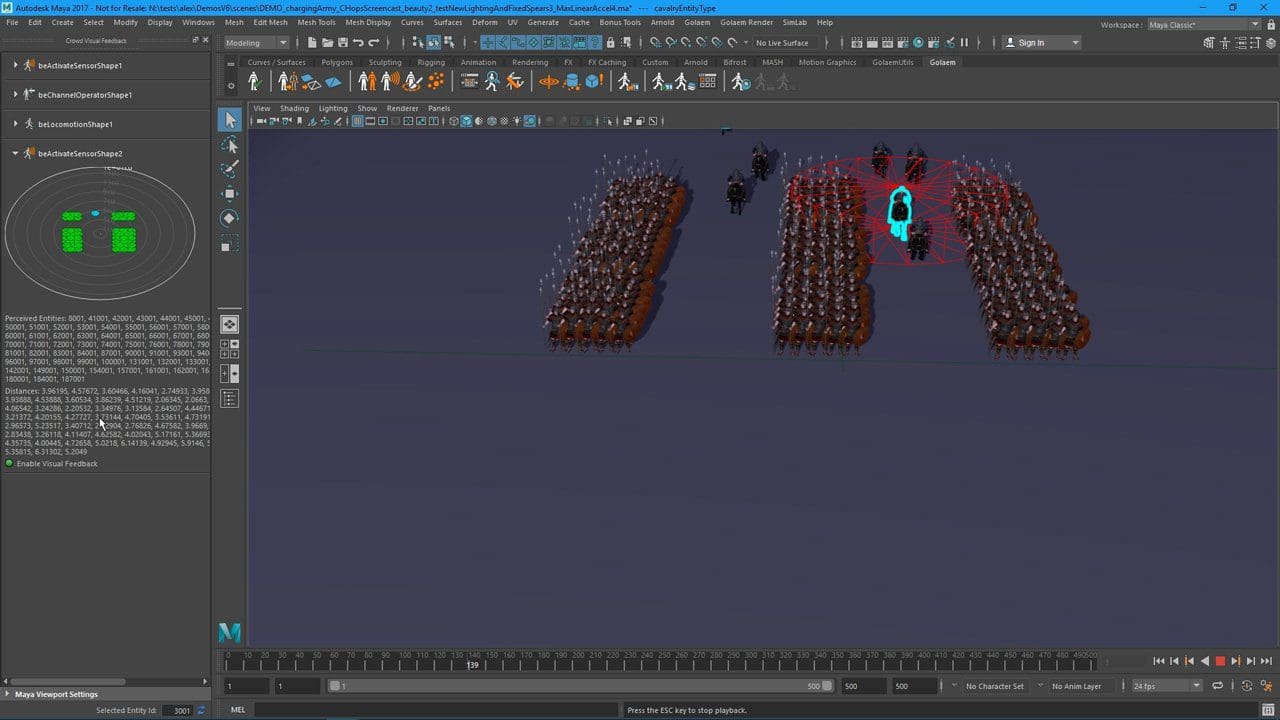
Task: Click the time range slider bar
Action: click(x=579, y=686)
